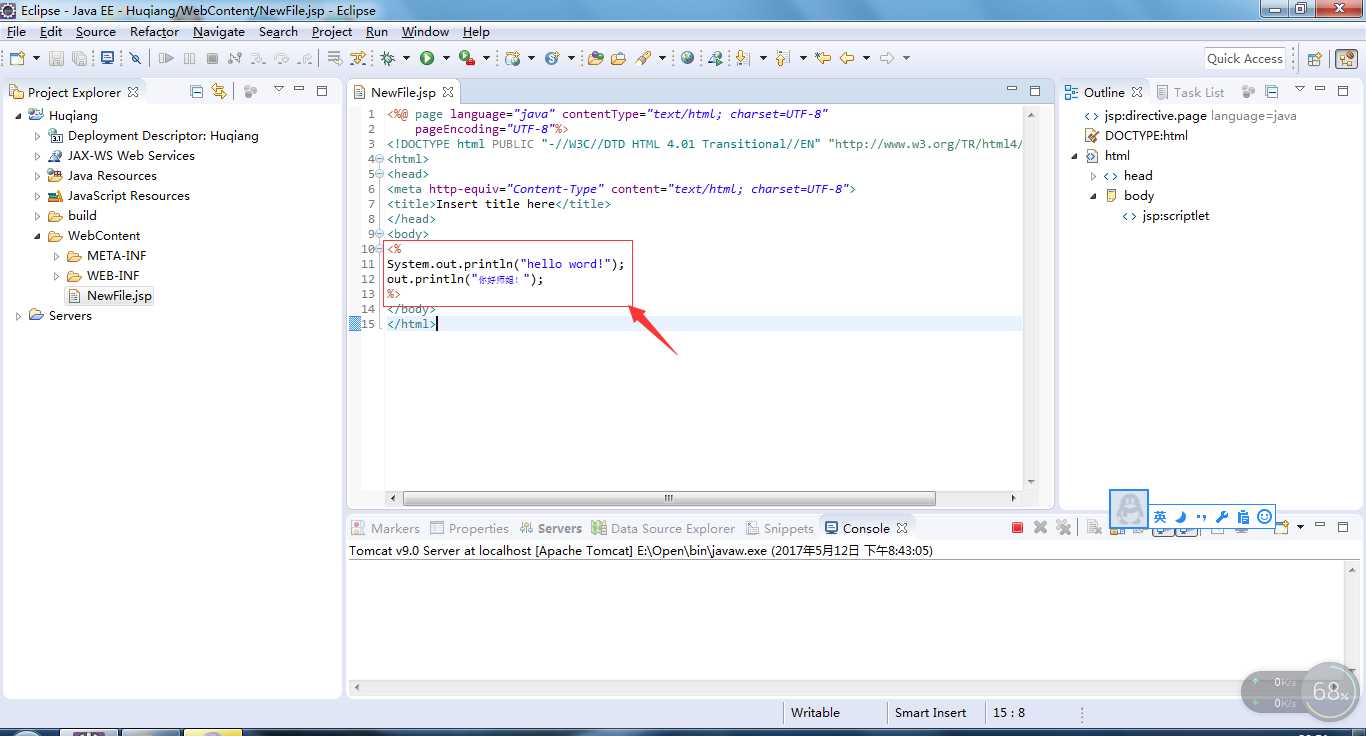1366x736 pixels.
Task: Click the Writable status field
Action: pos(815,713)
